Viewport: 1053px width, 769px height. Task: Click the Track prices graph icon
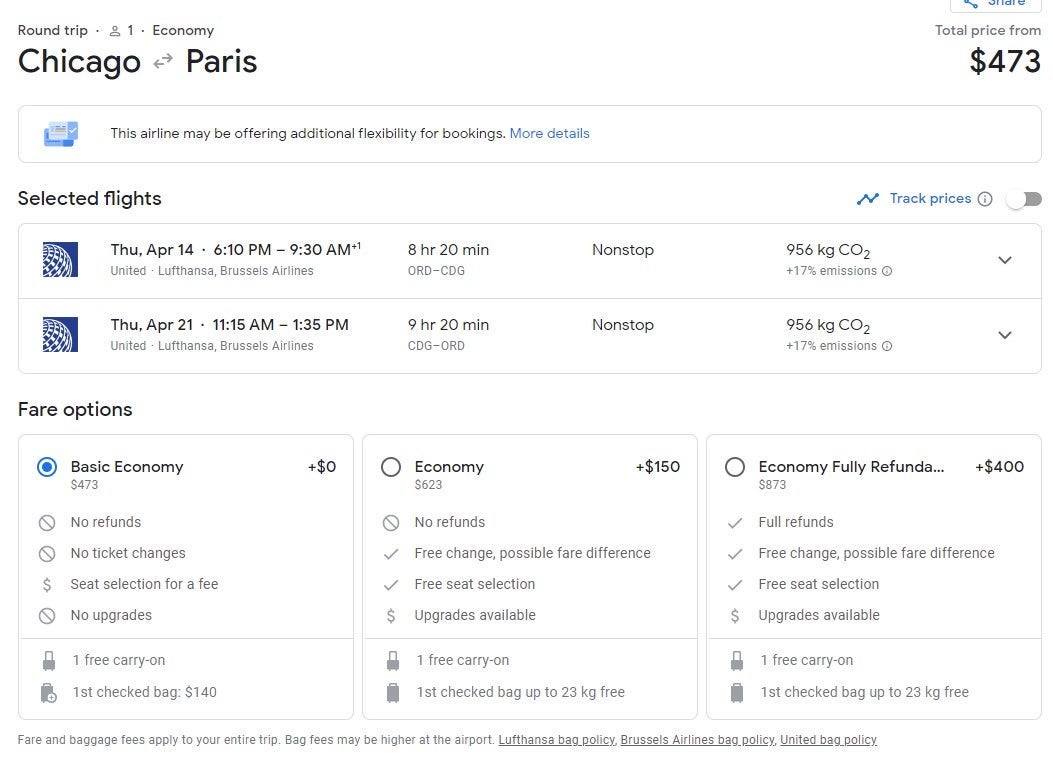[x=867, y=199]
